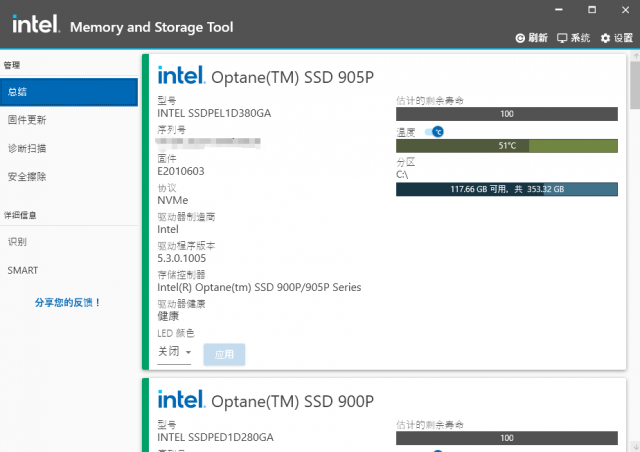
Task: Click the 905P estimated life bar showing 100
Action: click(507, 114)
